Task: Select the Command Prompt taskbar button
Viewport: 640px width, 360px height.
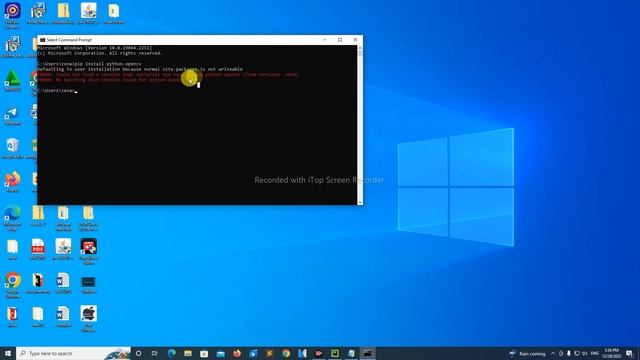Action: tap(367, 353)
